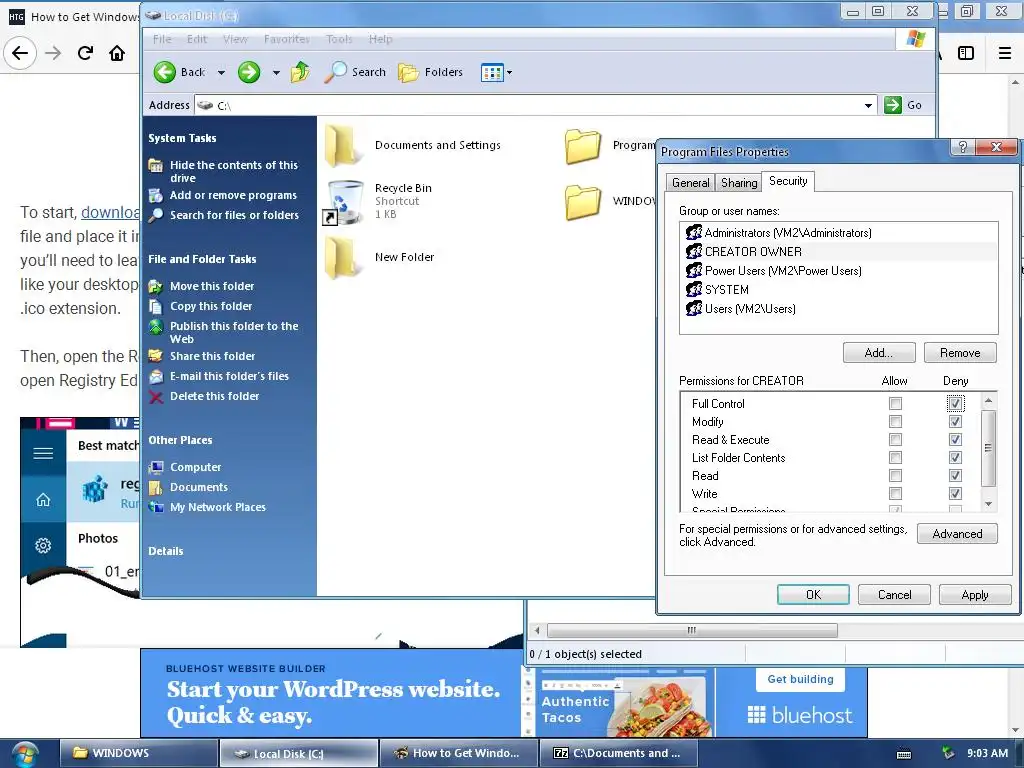Viewport: 1024px width, 768px height.
Task: Uncheck Deny for Modify
Action: pyautogui.click(x=955, y=422)
